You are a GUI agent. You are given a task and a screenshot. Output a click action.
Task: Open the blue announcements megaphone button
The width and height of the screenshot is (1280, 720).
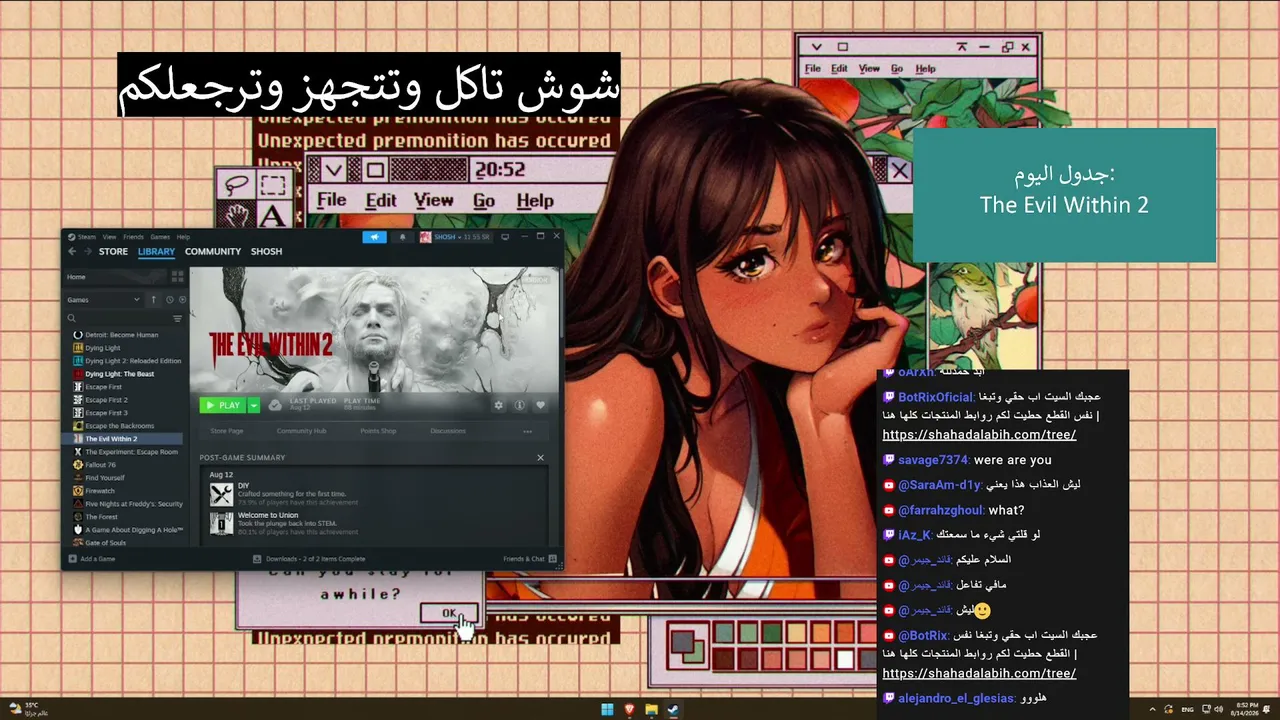[375, 237]
